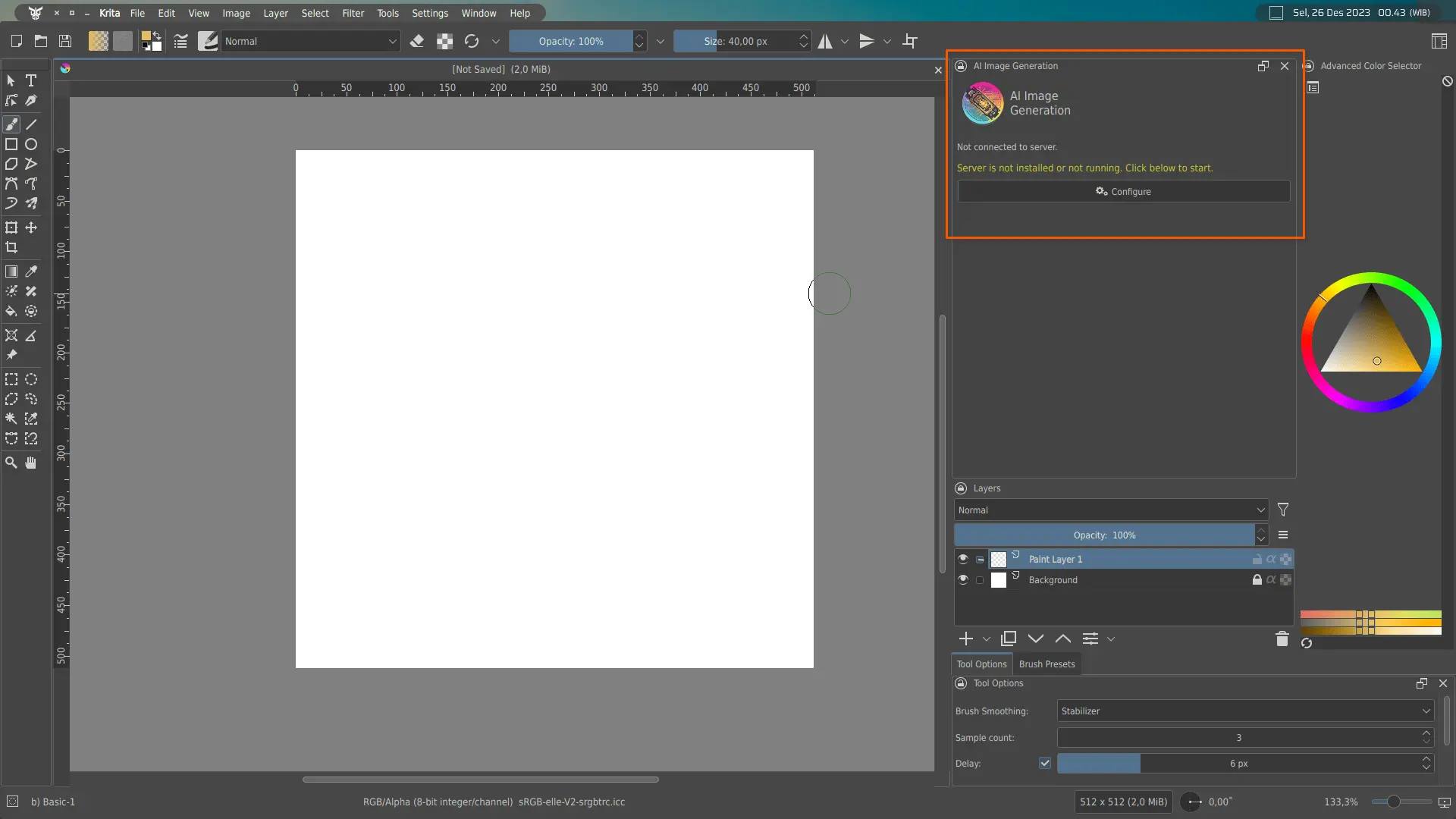1456x819 pixels.
Task: Click the Configure button
Action: [1123, 191]
